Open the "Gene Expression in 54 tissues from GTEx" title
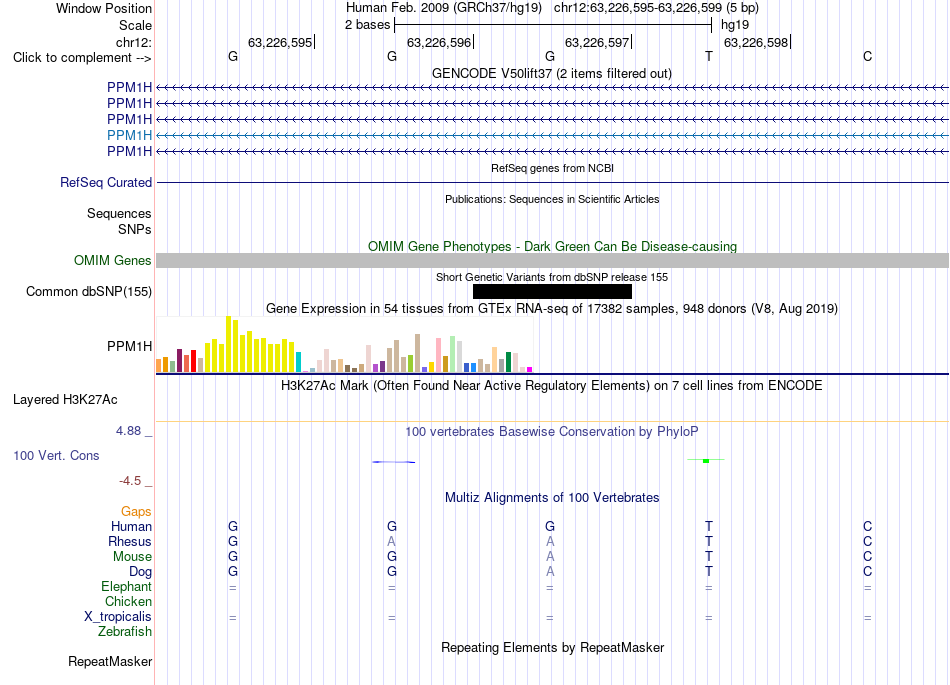This screenshot has height=685, width=950. click(552, 308)
